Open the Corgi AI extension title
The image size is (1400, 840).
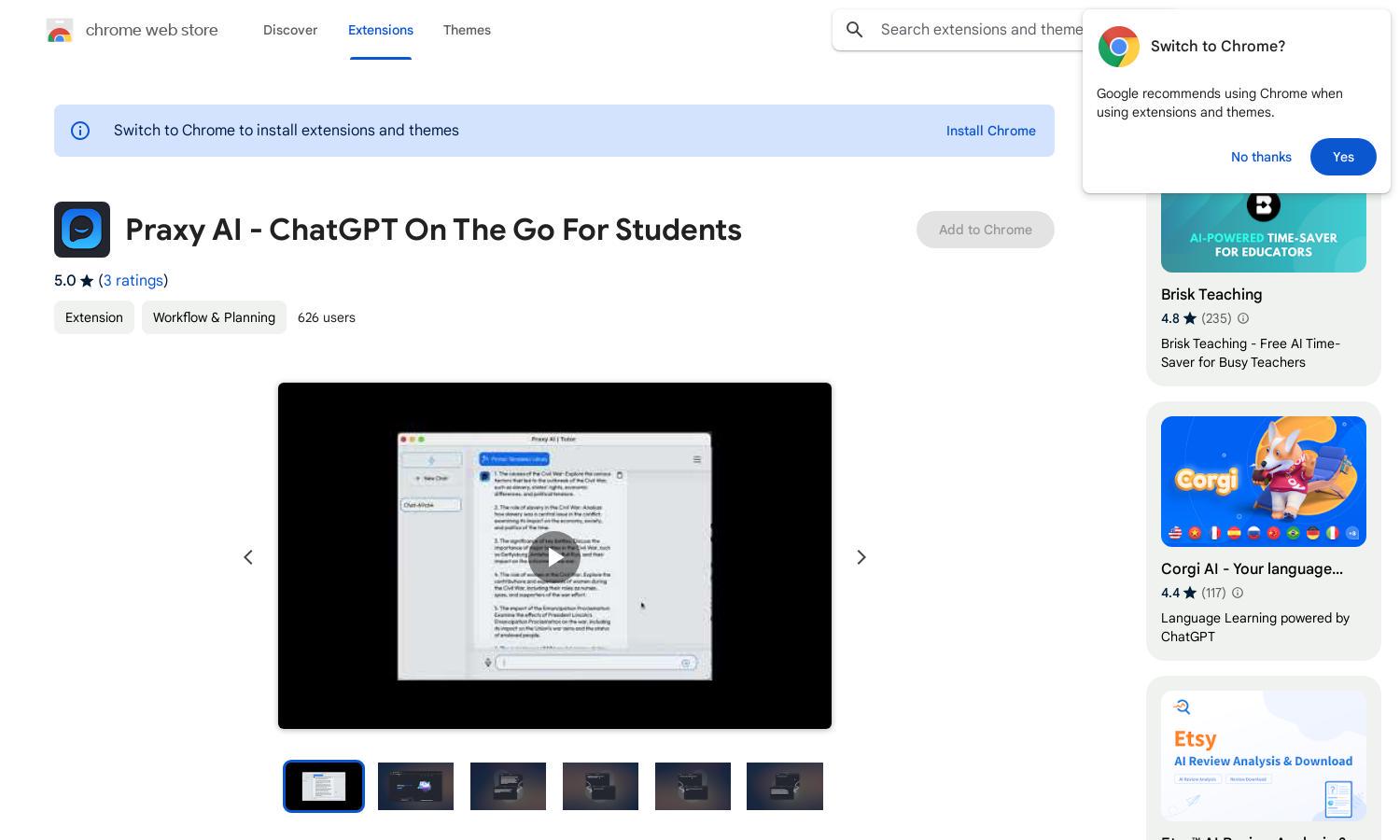point(1252,569)
